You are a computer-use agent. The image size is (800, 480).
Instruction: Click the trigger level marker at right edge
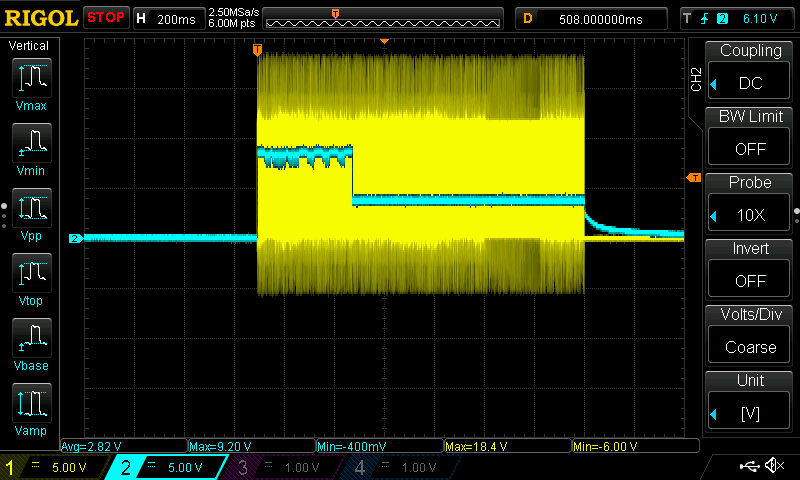pyautogui.click(x=693, y=178)
